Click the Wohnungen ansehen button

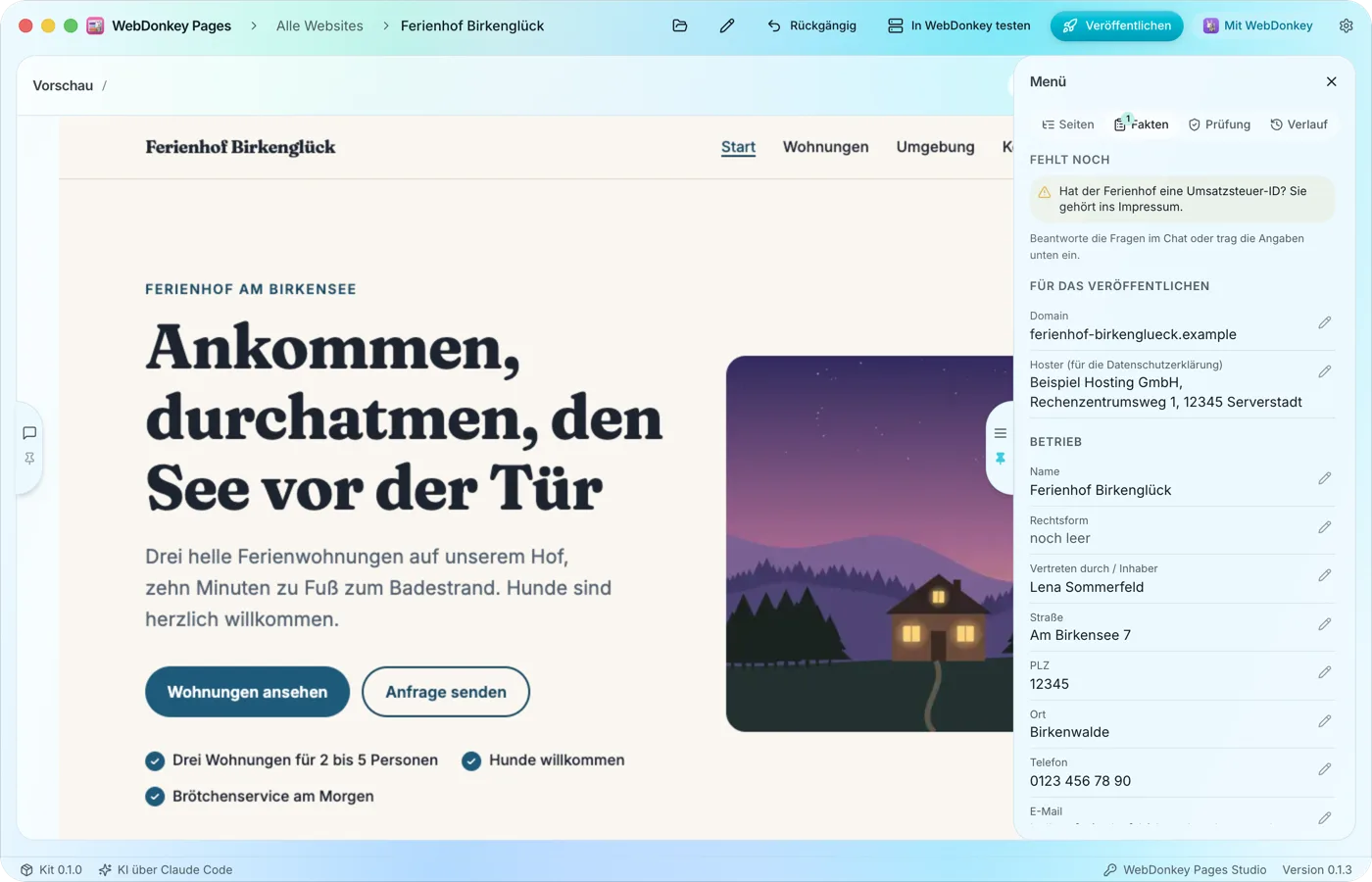pos(247,692)
